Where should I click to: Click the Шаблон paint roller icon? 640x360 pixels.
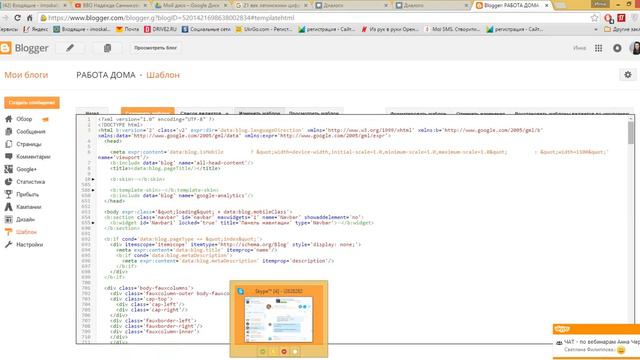[9, 232]
